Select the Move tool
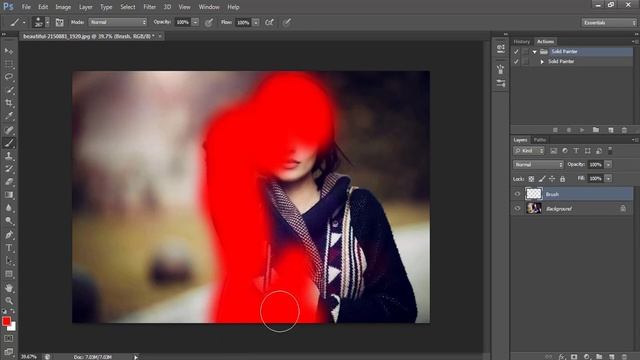Viewport: 640px width, 360px height. [x=9, y=51]
